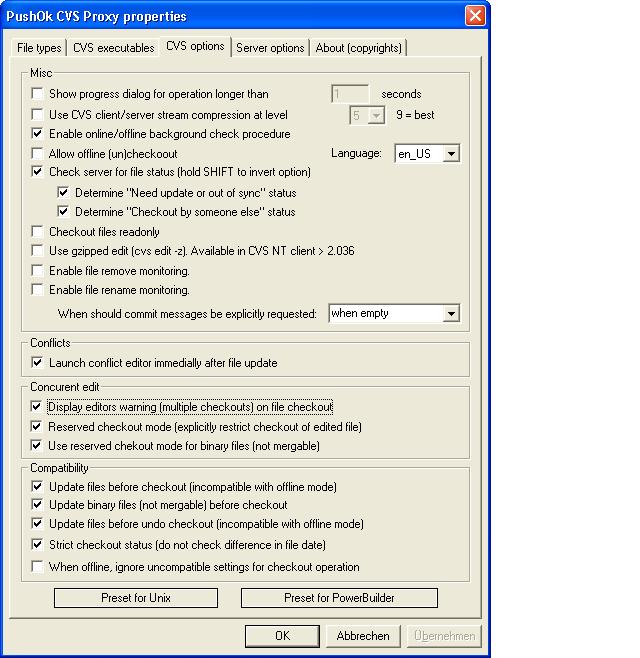640x658 pixels.
Task: Click the Preset for Unix button
Action: click(x=136, y=598)
